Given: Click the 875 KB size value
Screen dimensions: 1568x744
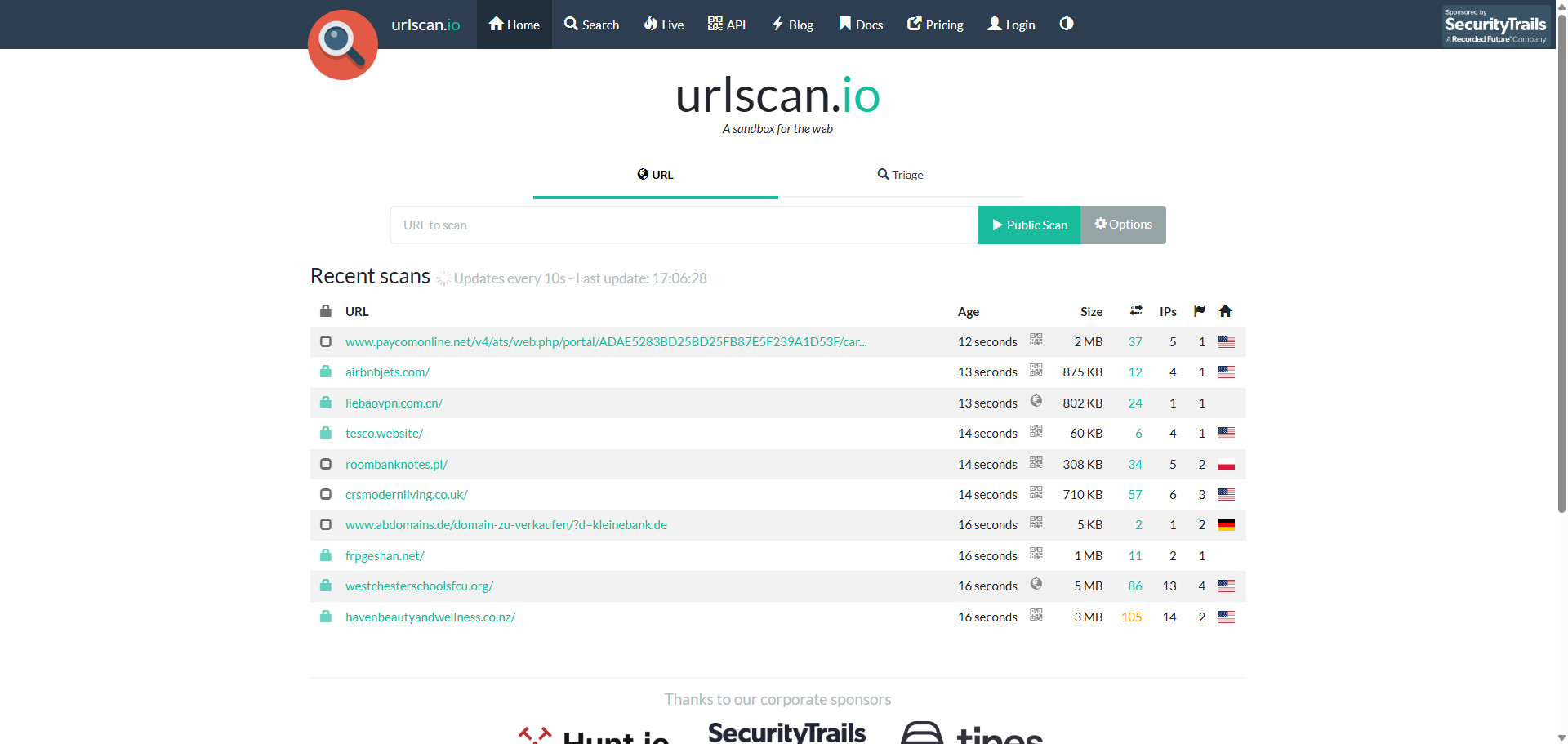Looking at the screenshot, I should pyautogui.click(x=1082, y=372).
